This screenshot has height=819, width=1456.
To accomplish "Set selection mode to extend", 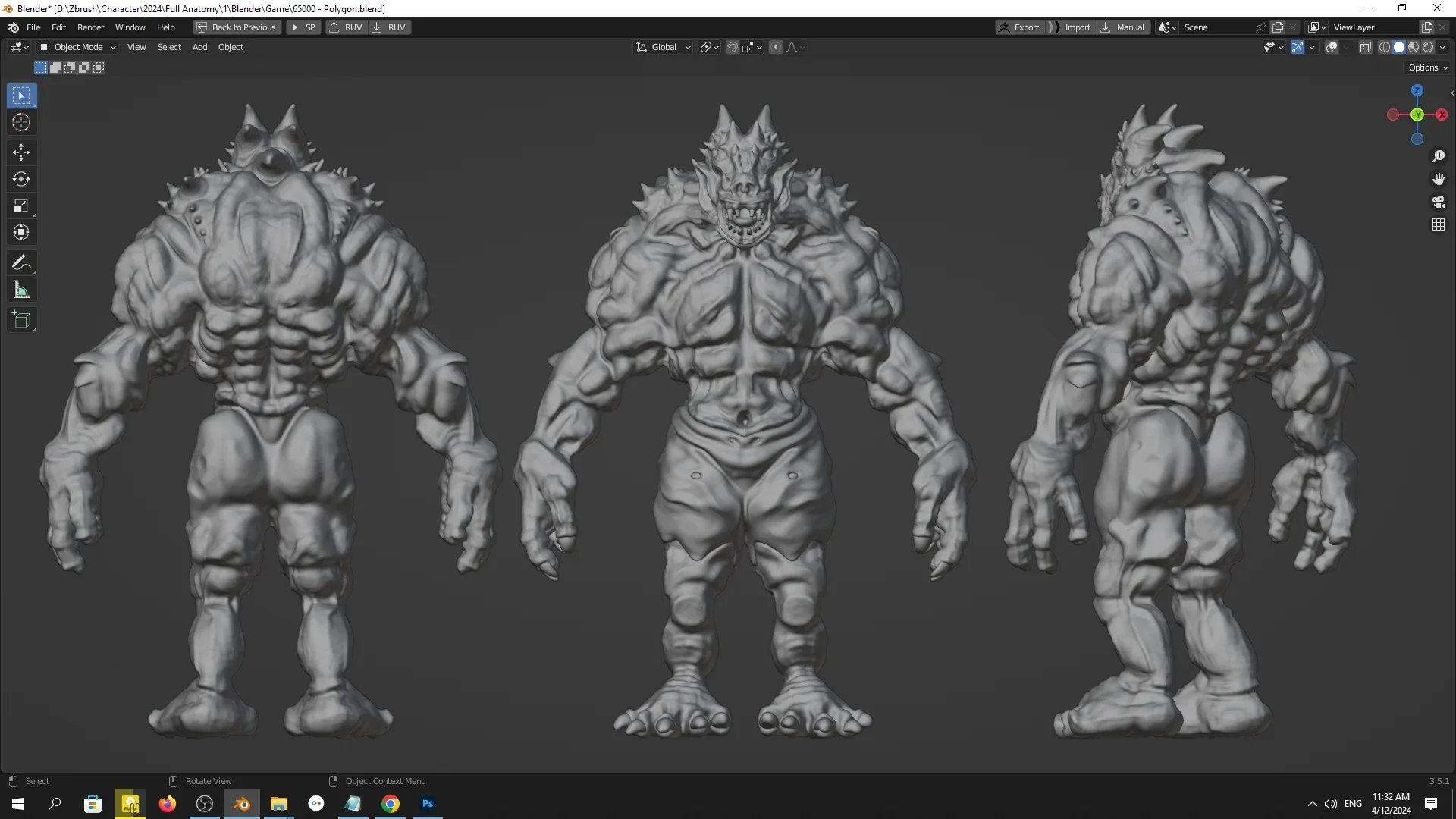I will point(55,67).
